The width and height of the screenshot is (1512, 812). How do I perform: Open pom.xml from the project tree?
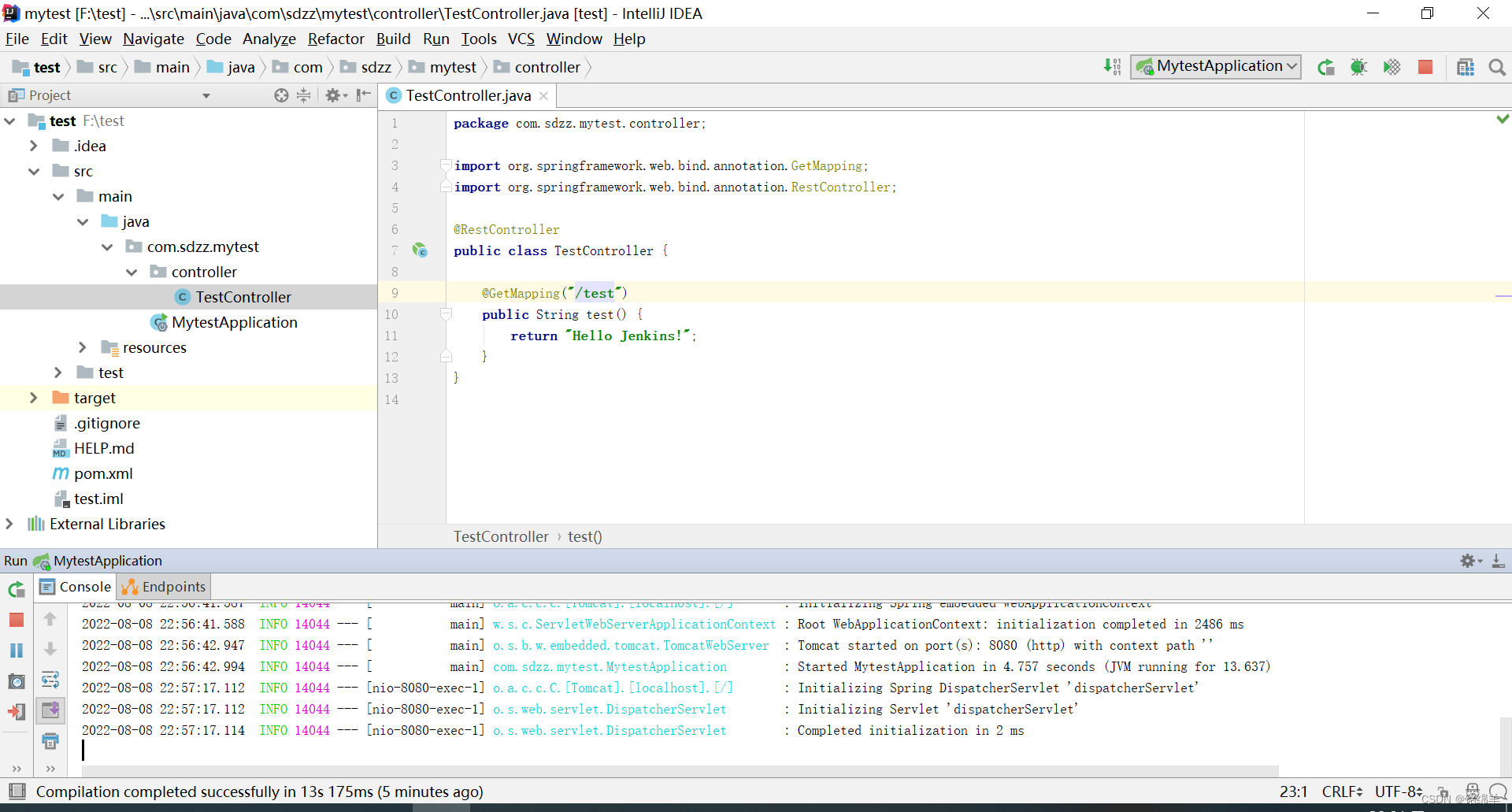point(103,473)
